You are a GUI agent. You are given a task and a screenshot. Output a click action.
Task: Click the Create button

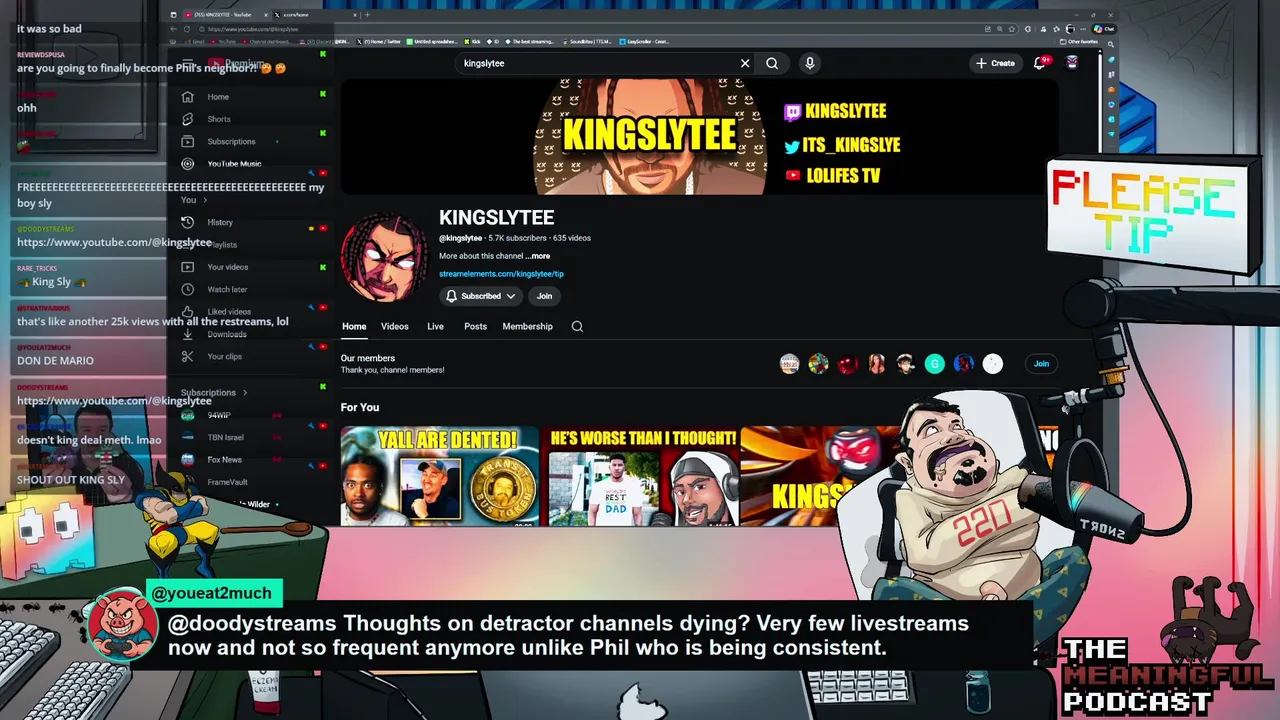click(995, 63)
